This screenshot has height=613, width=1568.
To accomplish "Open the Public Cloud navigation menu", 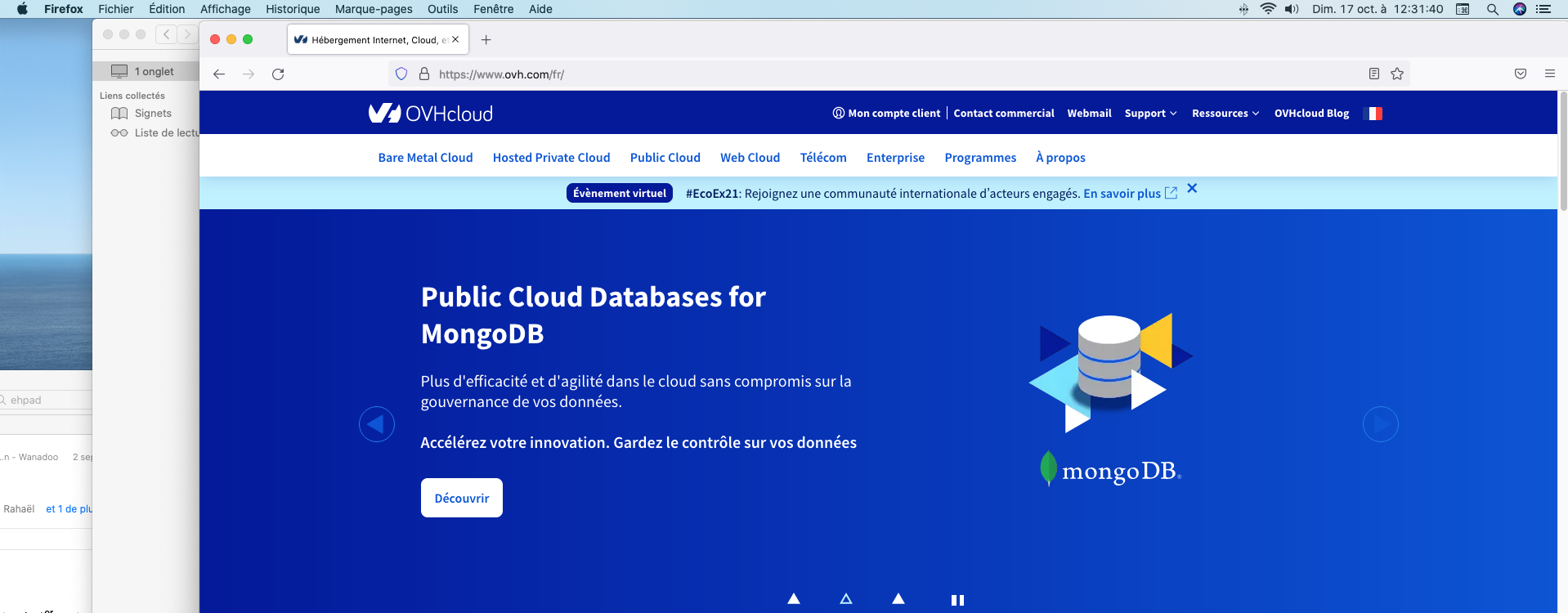I will pyautogui.click(x=665, y=158).
